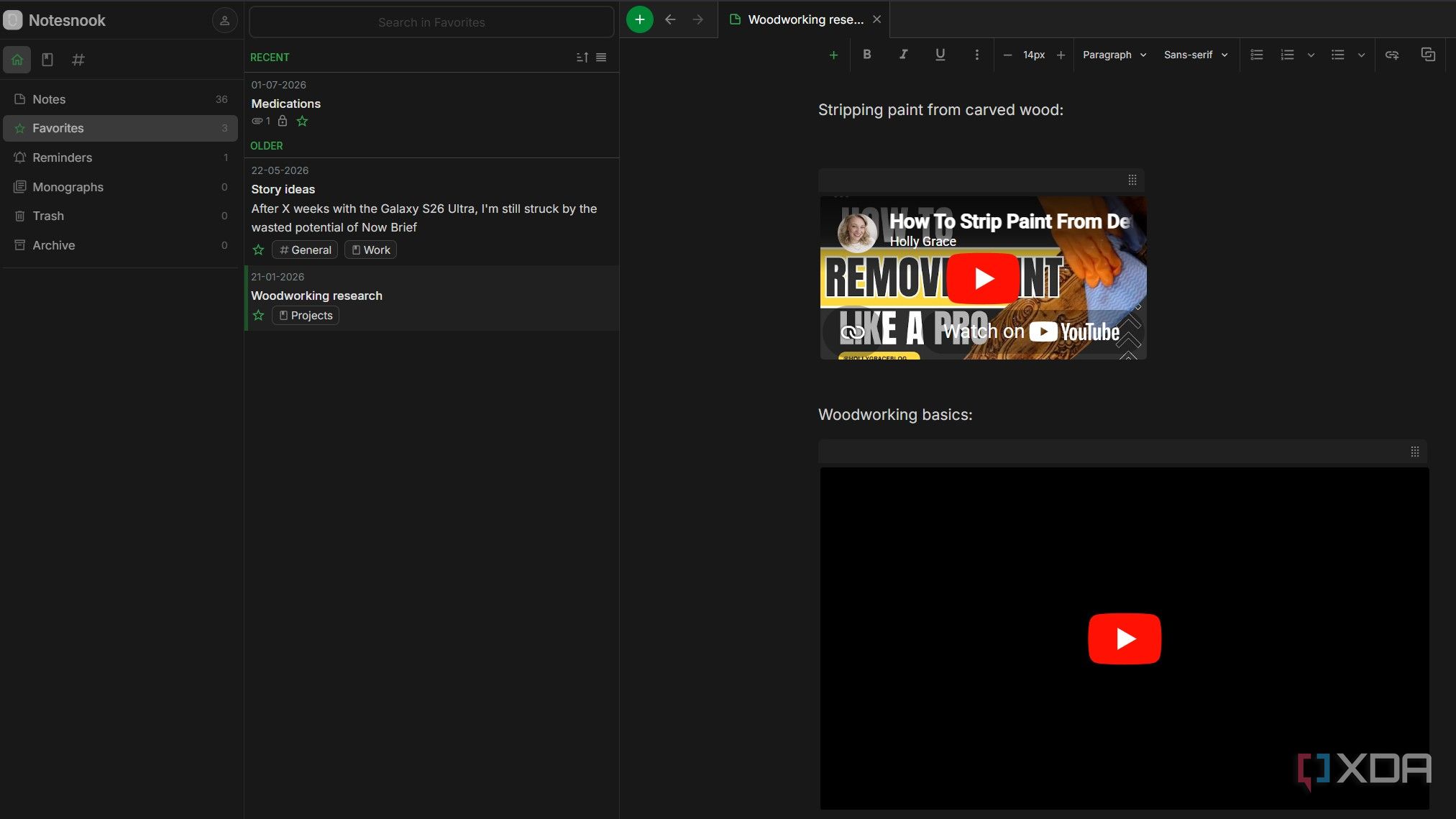The width and height of the screenshot is (1456, 819).
Task: Unfavorite the Medications note star
Action: (x=302, y=121)
